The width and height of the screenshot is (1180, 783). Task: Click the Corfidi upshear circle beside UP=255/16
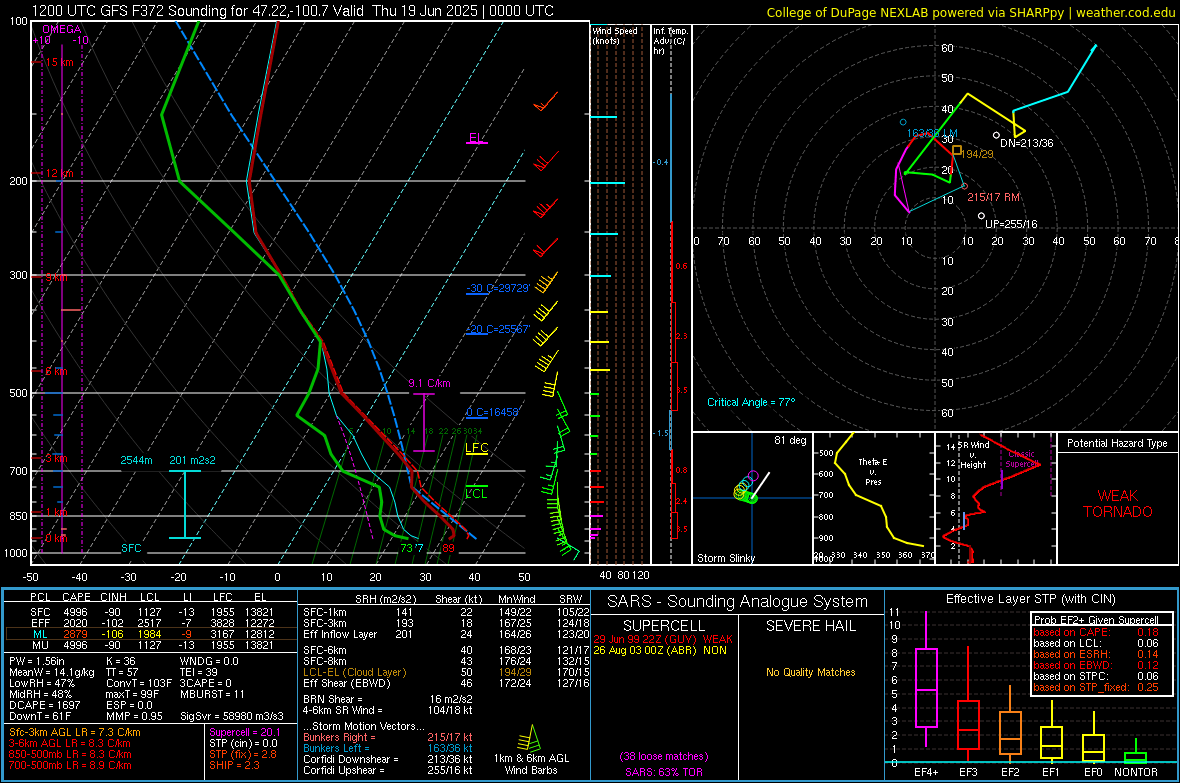click(x=981, y=216)
